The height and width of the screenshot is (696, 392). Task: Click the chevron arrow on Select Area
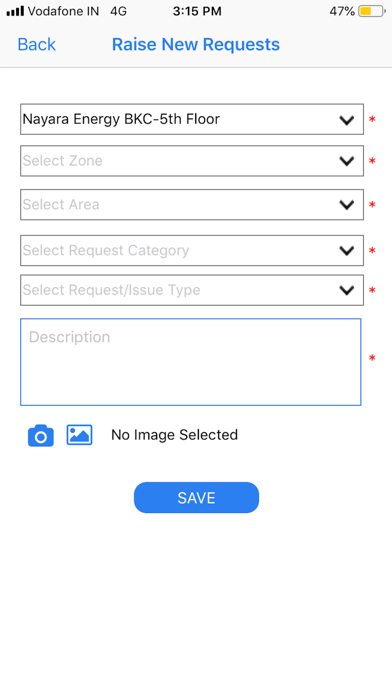346,205
